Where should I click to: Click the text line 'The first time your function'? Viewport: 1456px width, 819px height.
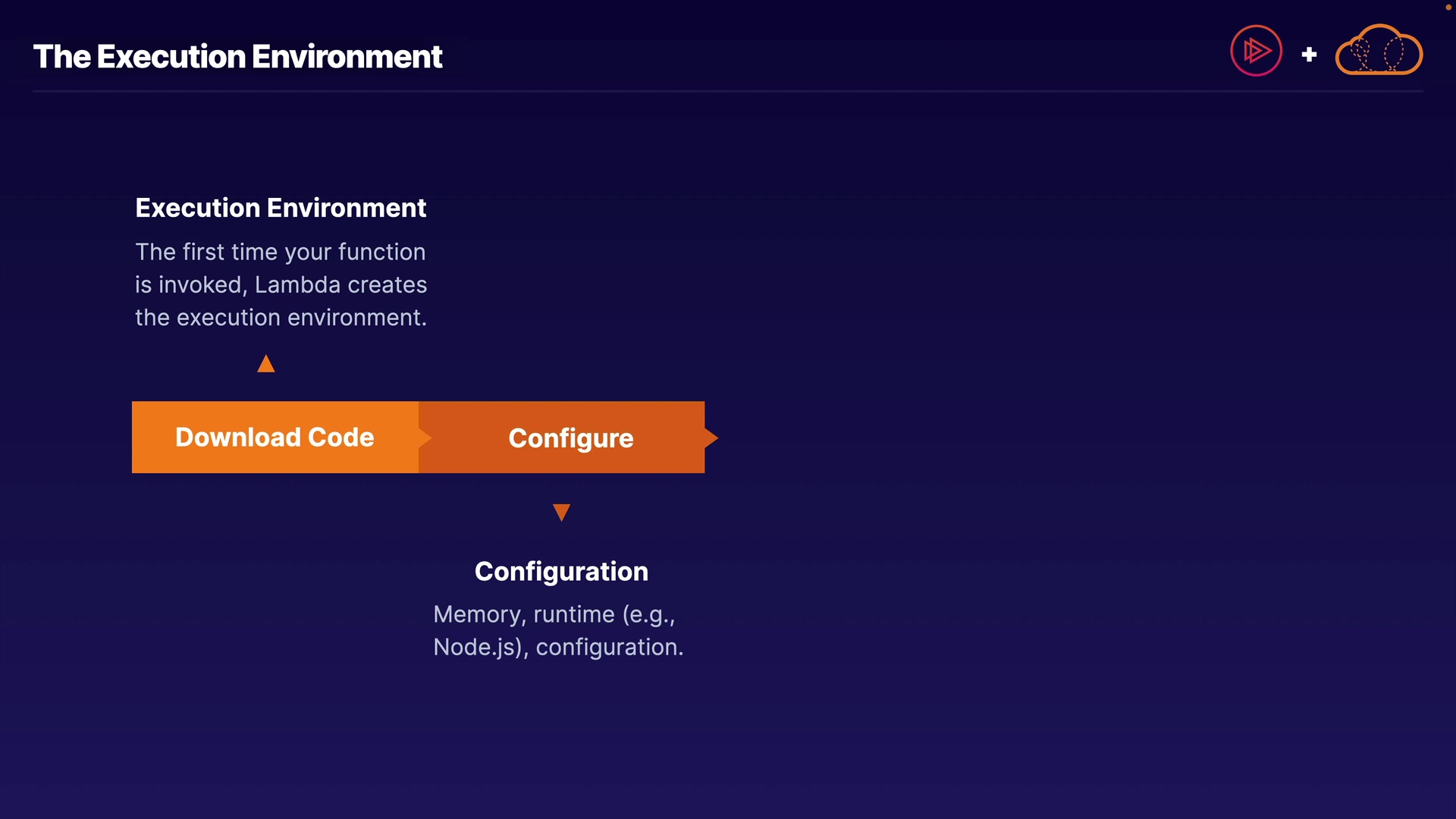[x=281, y=252]
